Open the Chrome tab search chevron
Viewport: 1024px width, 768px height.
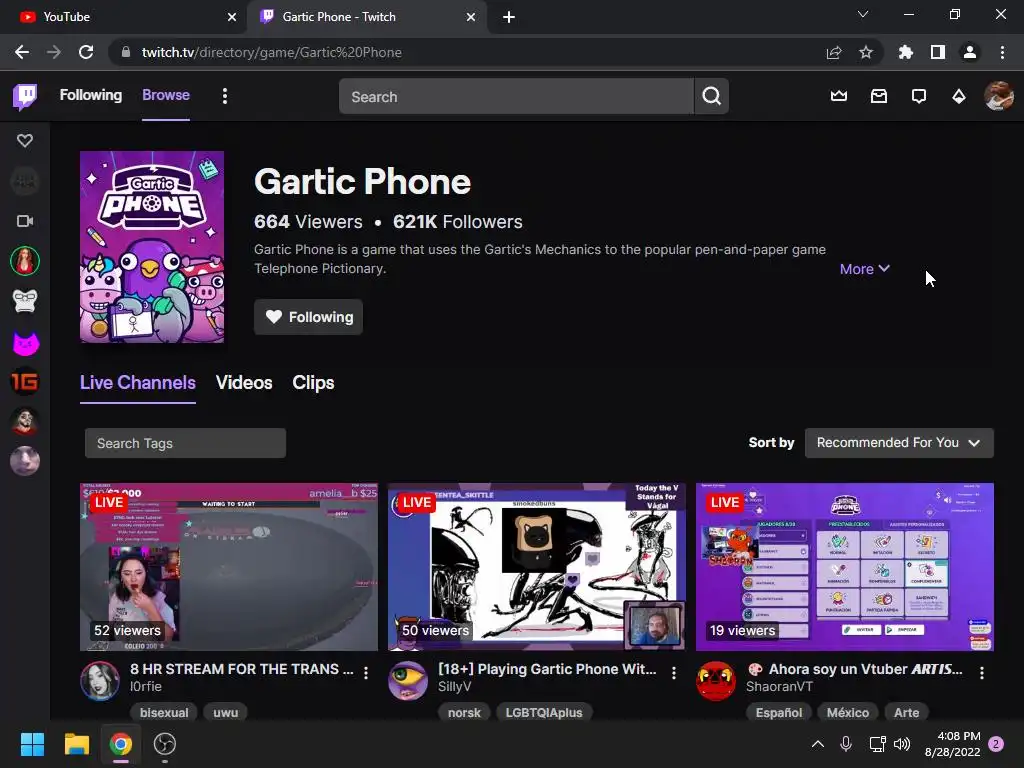863,14
